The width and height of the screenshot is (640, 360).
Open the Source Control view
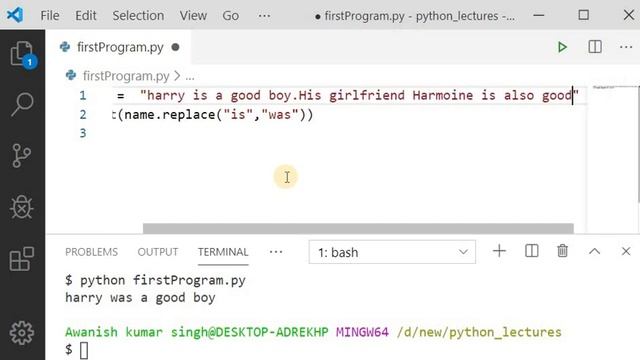[21, 156]
